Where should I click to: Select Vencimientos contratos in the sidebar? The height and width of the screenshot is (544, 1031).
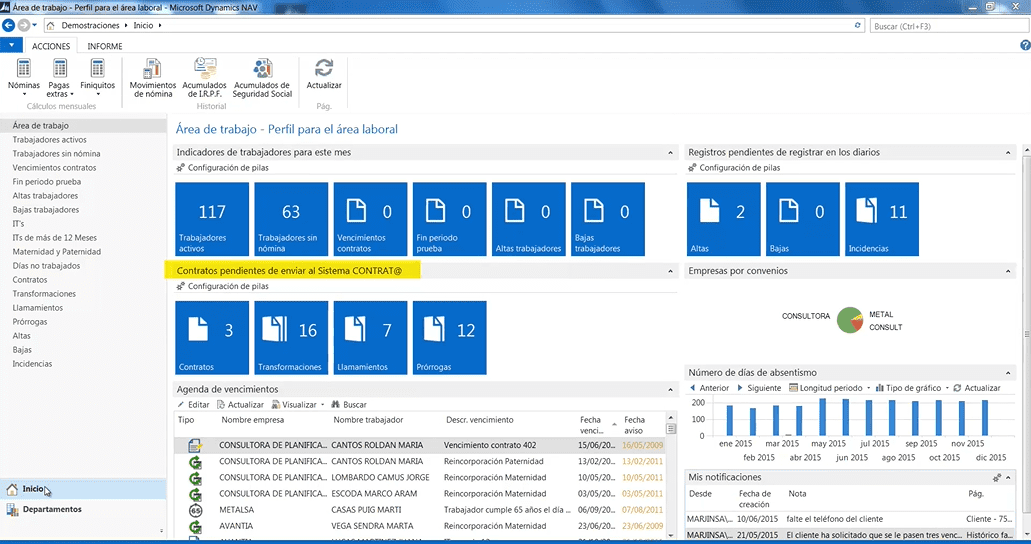[x=54, y=168]
